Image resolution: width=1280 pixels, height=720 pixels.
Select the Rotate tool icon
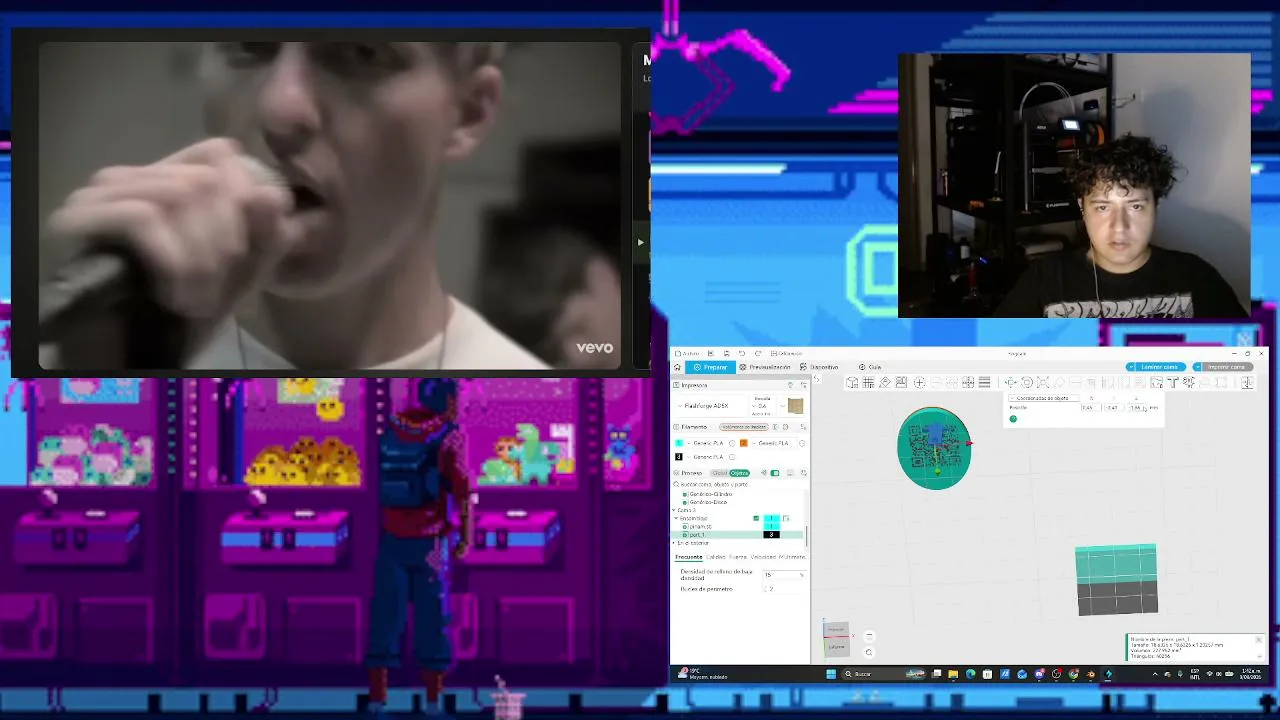coord(1027,382)
